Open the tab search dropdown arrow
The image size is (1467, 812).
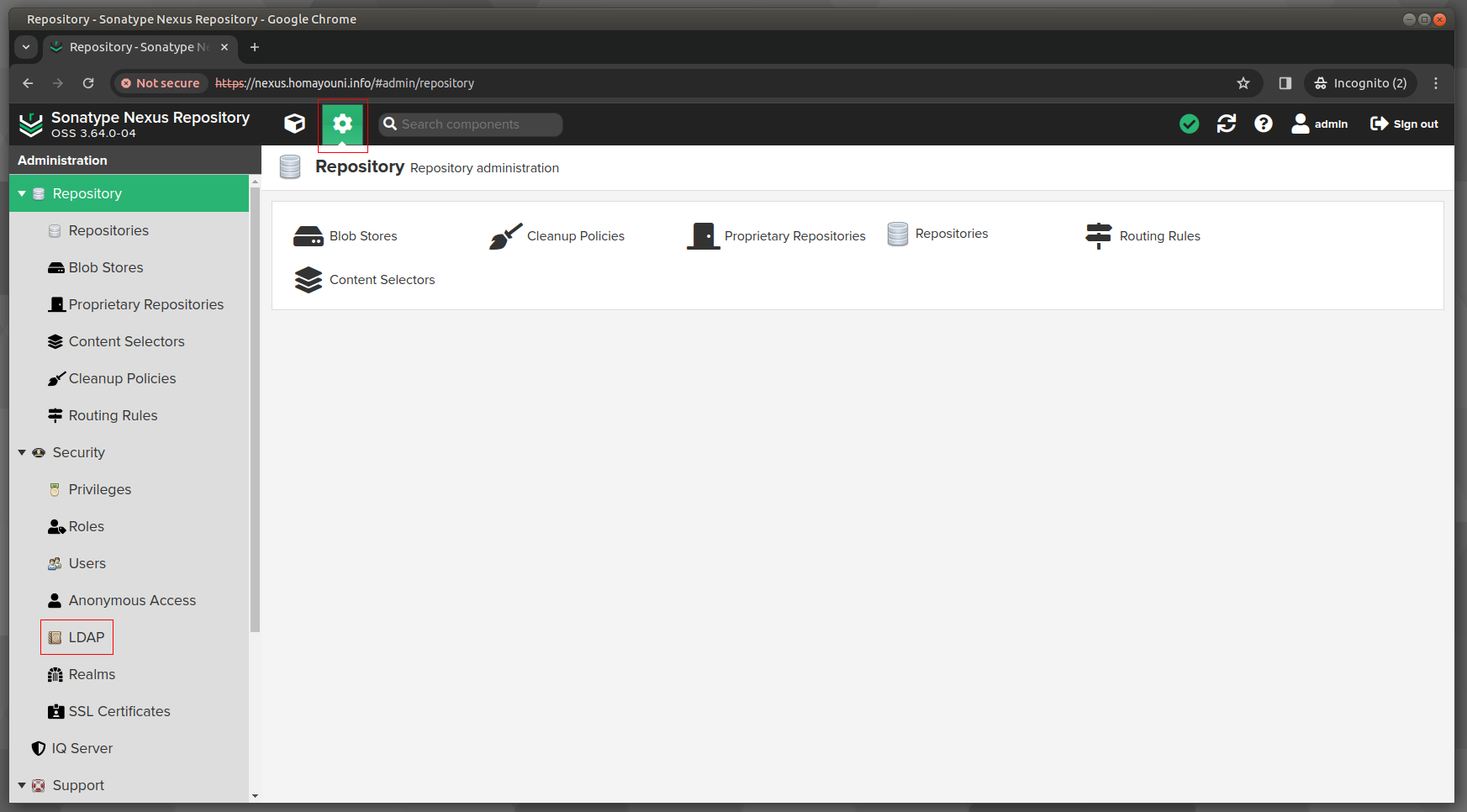tap(26, 47)
